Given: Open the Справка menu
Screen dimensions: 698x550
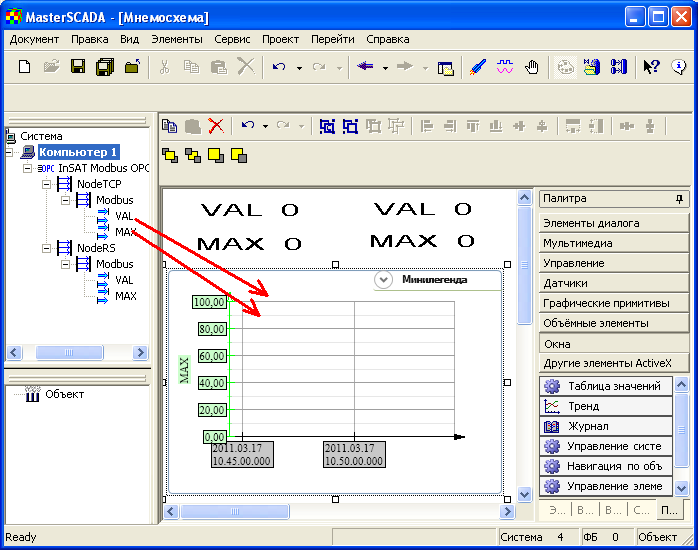Looking at the screenshot, I should pyautogui.click(x=388, y=40).
